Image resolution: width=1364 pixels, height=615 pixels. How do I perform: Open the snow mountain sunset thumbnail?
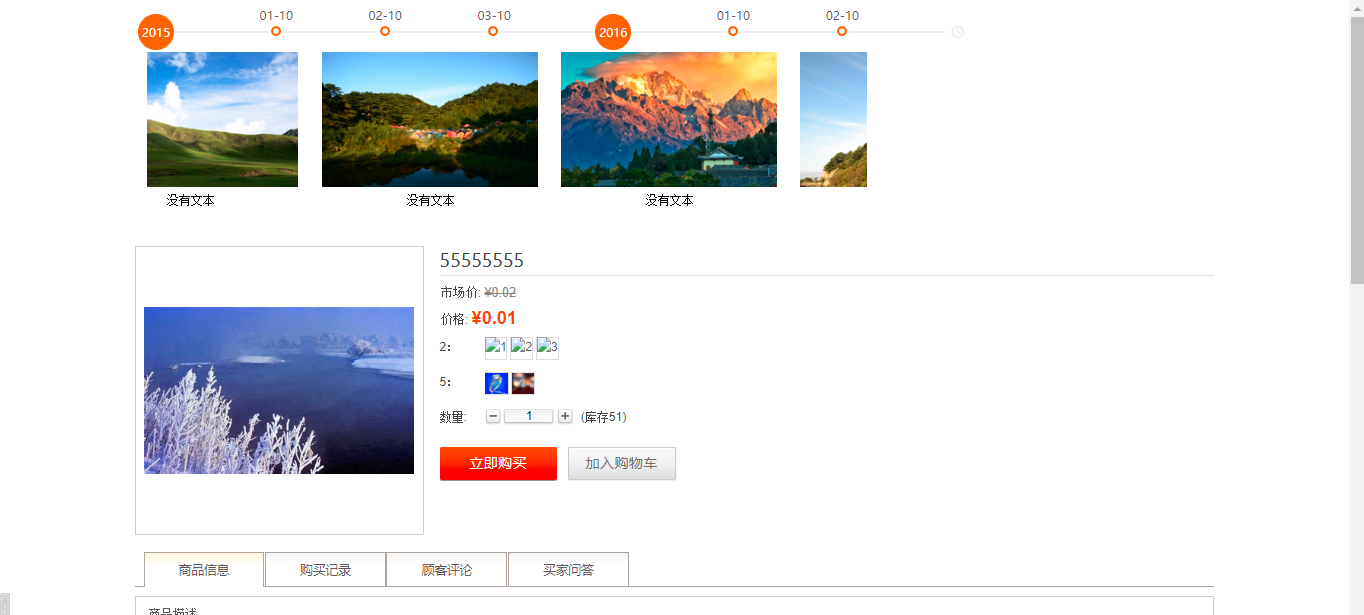(x=668, y=119)
